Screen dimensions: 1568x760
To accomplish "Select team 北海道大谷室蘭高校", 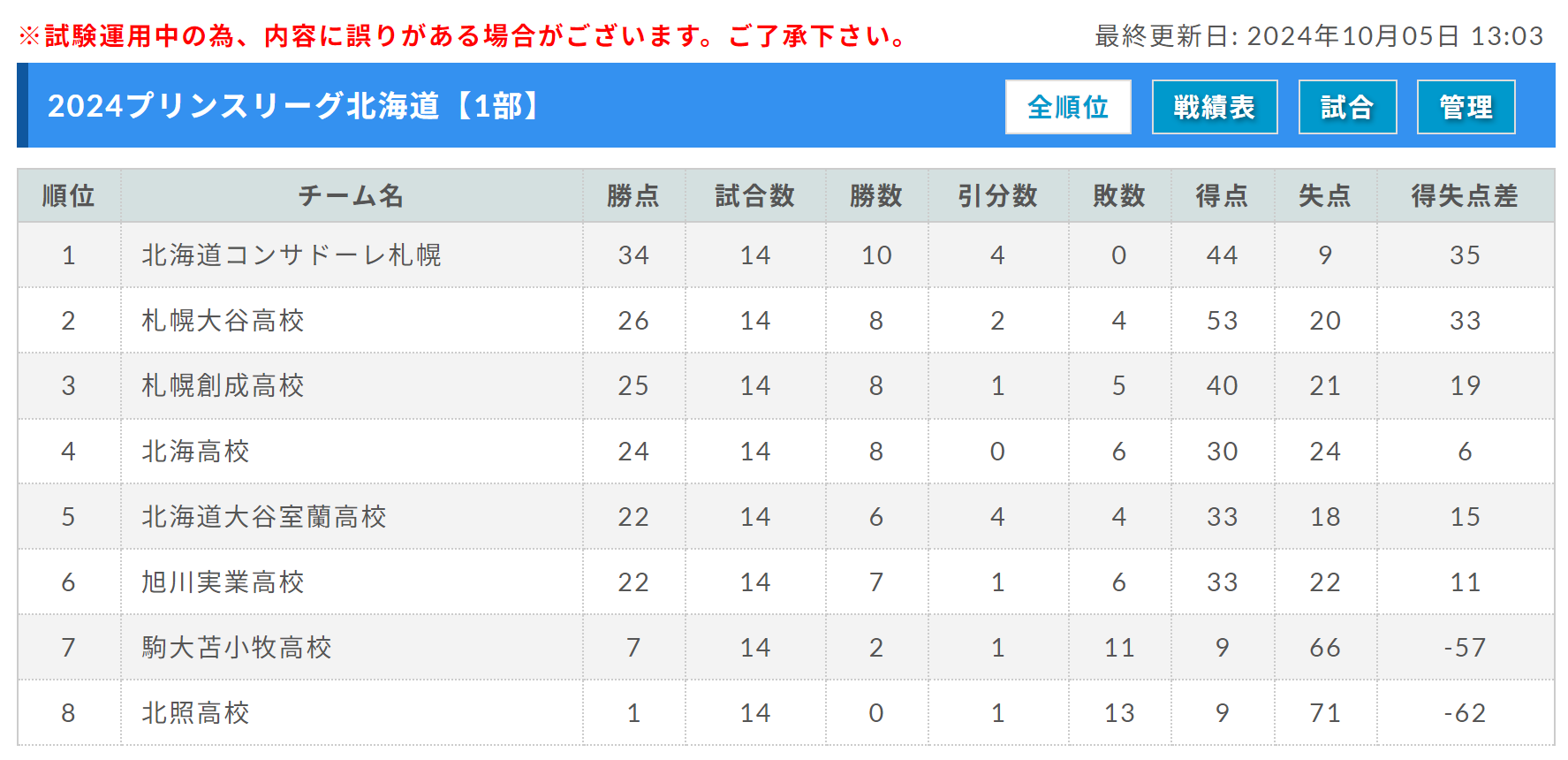I will click(x=264, y=517).
